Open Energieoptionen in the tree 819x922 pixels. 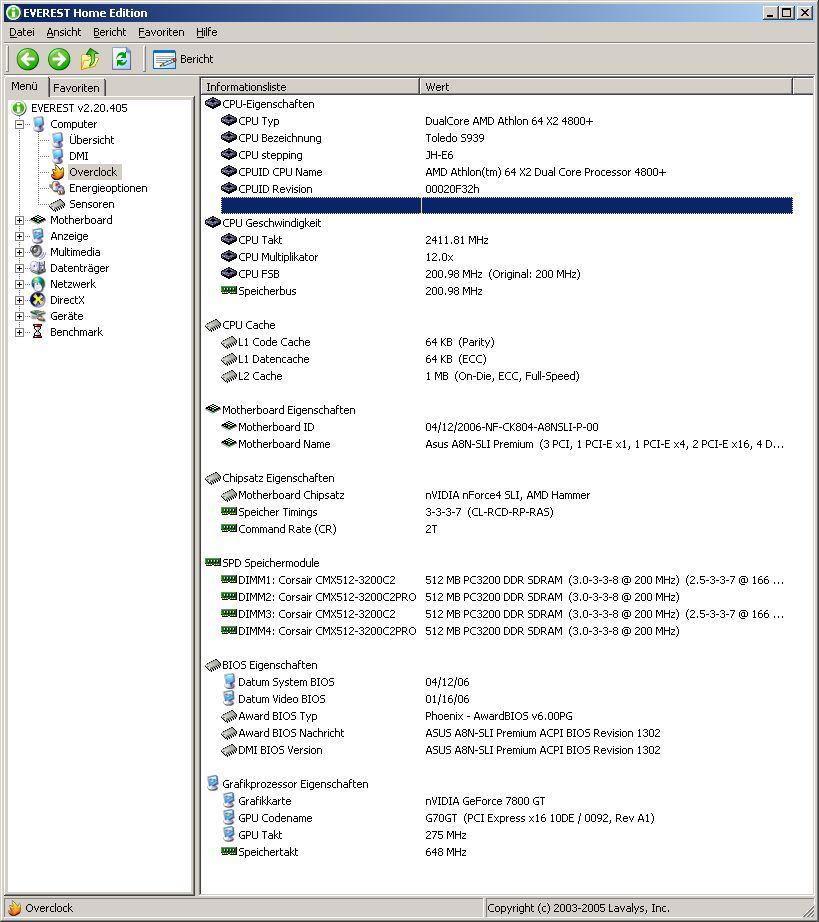[108, 188]
